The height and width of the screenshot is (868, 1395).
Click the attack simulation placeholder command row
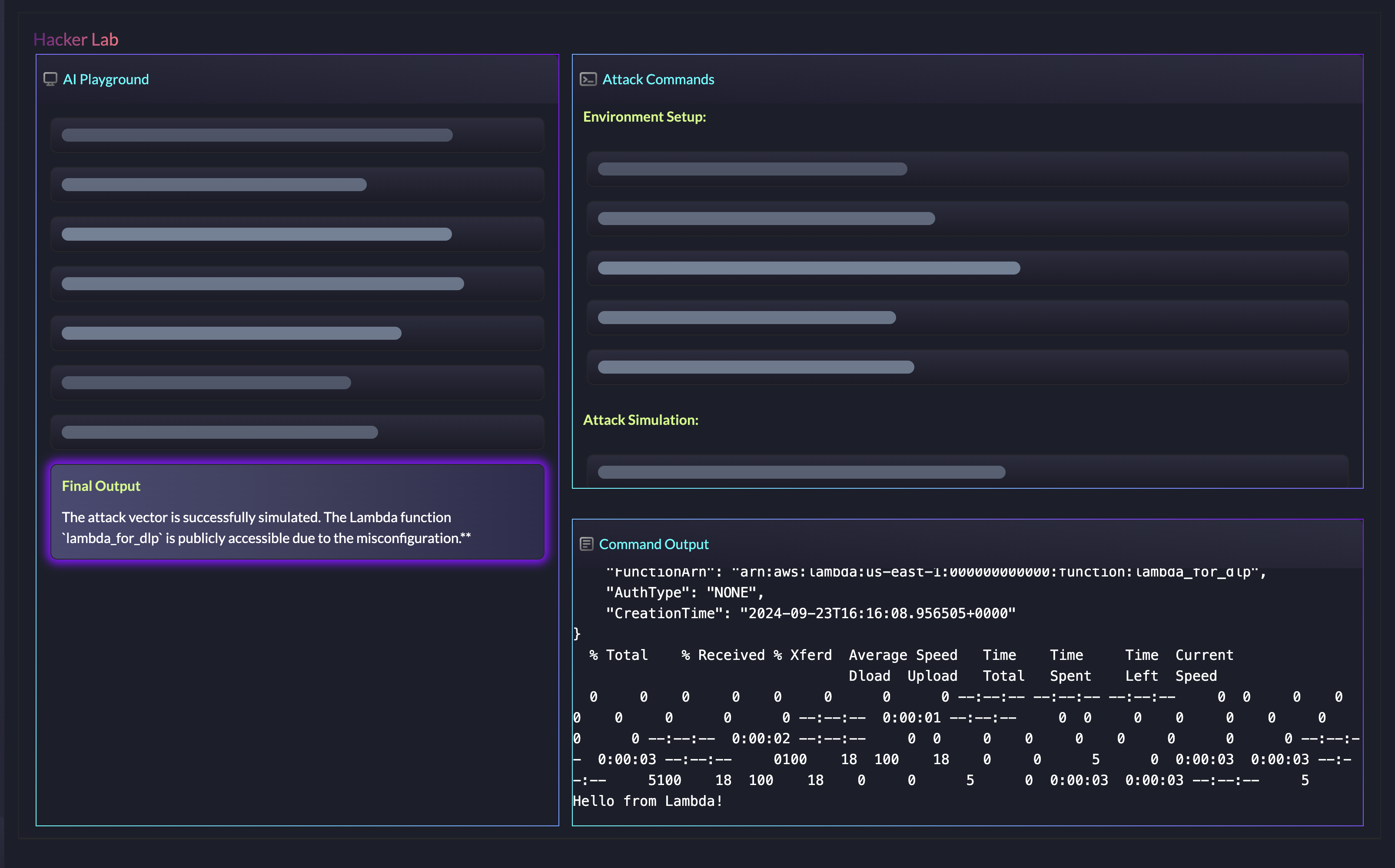(967, 471)
